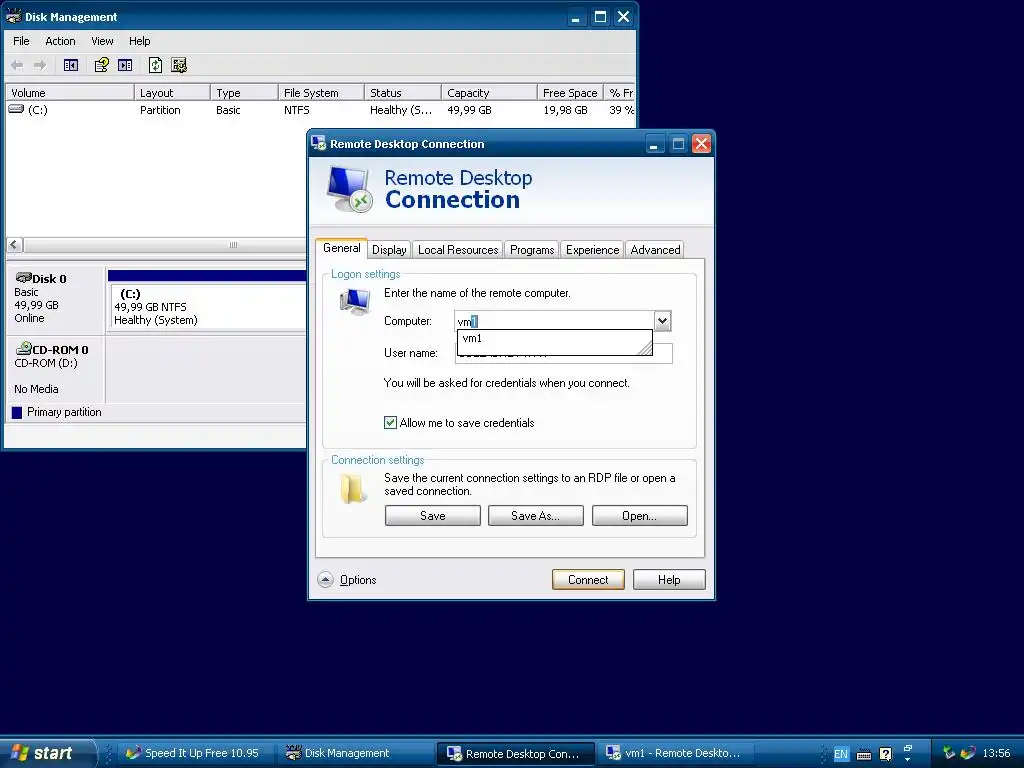1024x768 pixels.
Task: Click the language bar restore icon
Action: coord(908,748)
